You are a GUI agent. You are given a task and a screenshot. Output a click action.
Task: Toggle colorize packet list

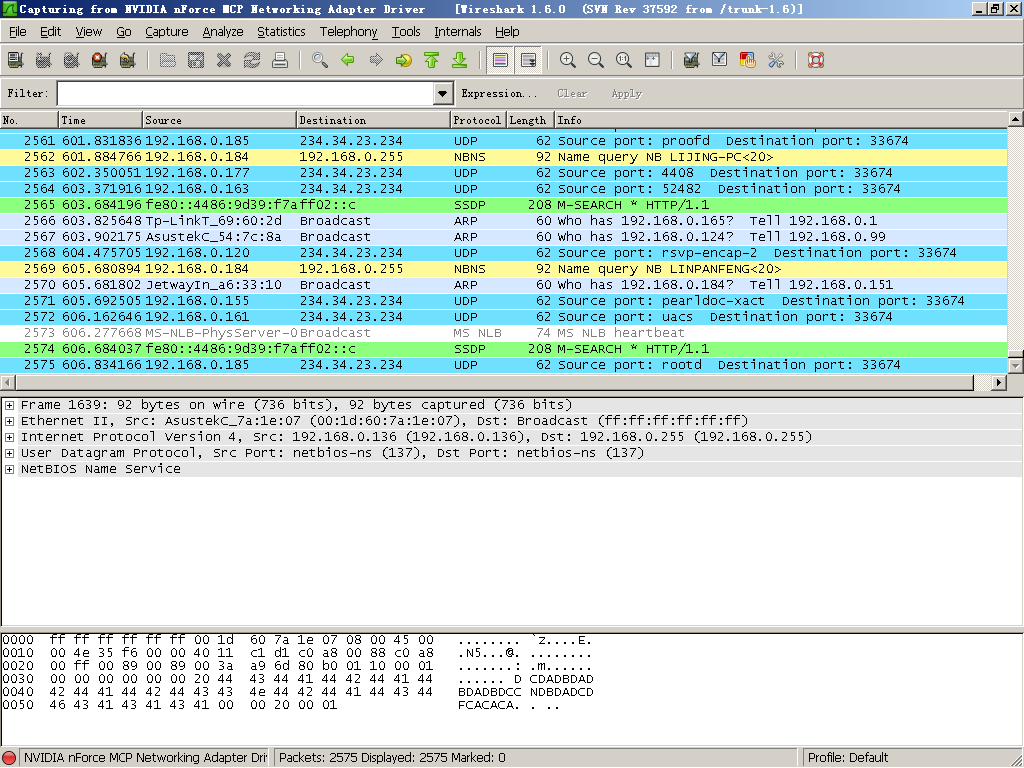[x=500, y=61]
